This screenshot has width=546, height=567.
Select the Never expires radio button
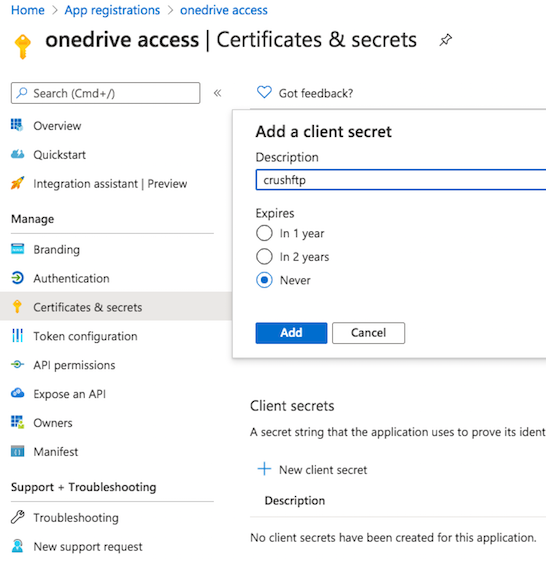pyautogui.click(x=264, y=280)
